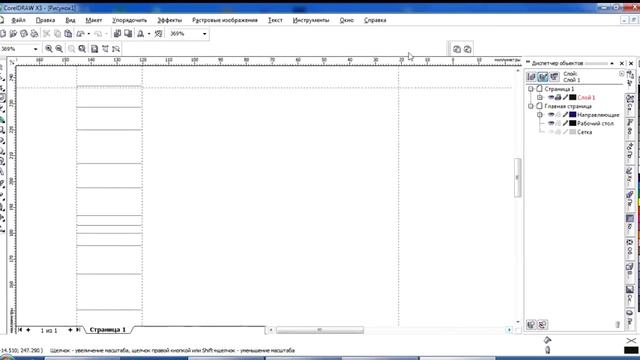Click Show object properties in Object Manager
This screenshot has height=360, width=640.
tap(531, 77)
